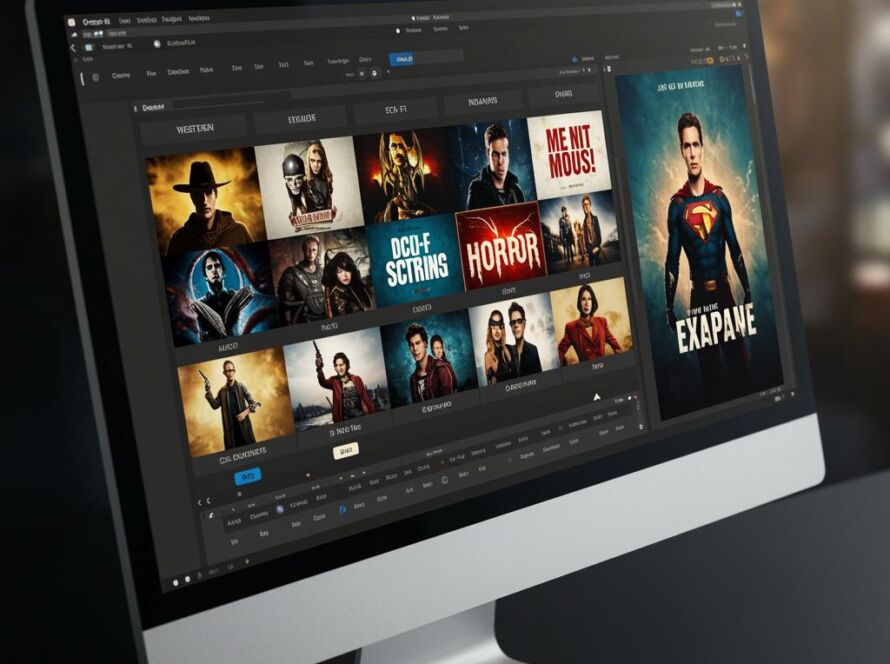
Task: Click the blue bracket icon in bottom panel
Action: tap(342, 509)
